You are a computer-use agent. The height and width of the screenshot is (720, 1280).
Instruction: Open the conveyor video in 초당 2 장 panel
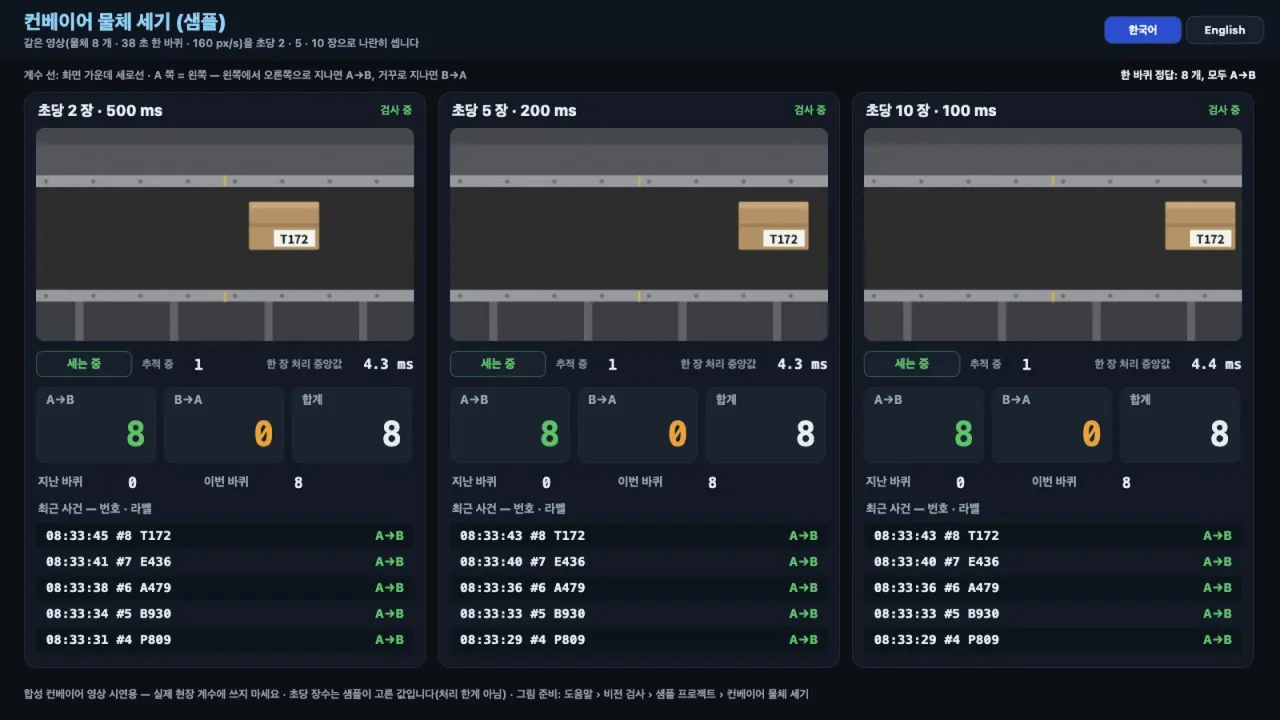pyautogui.click(x=225, y=234)
